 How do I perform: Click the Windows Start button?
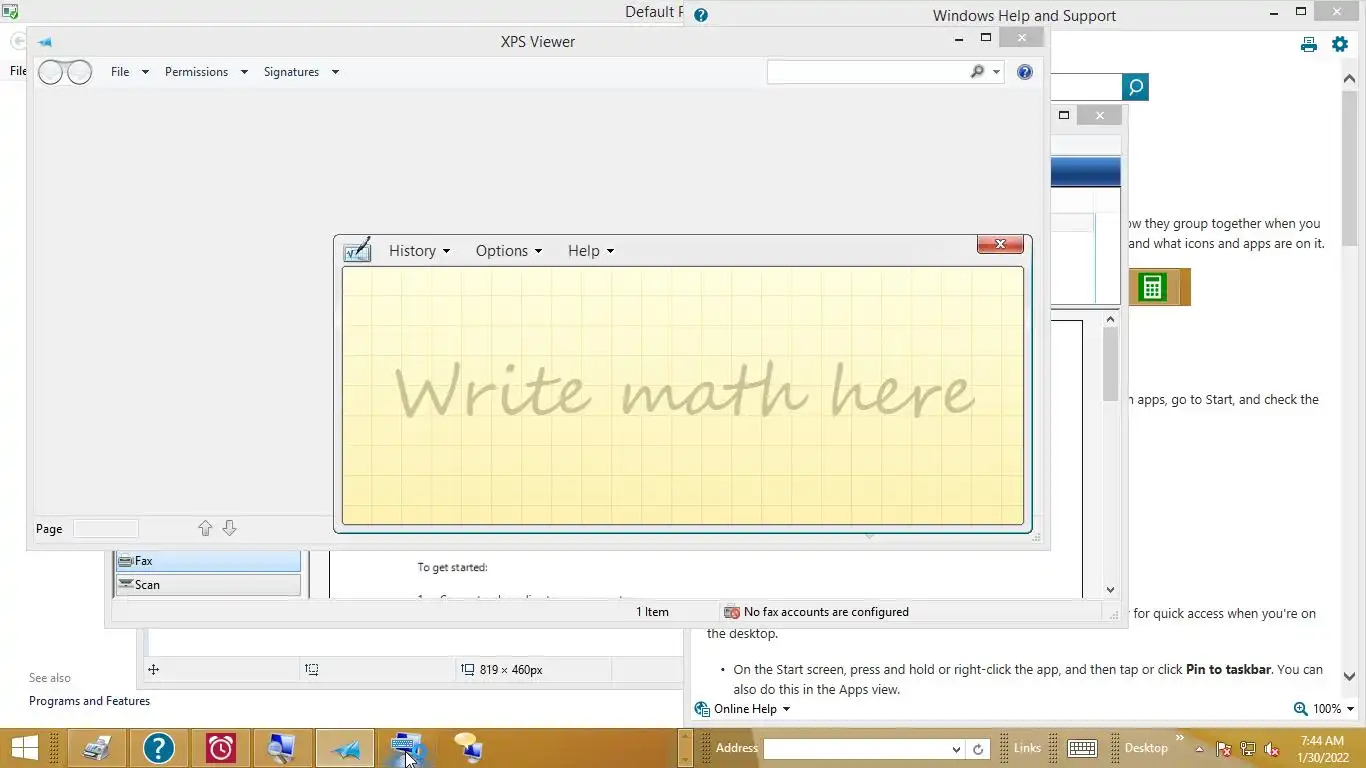24,748
